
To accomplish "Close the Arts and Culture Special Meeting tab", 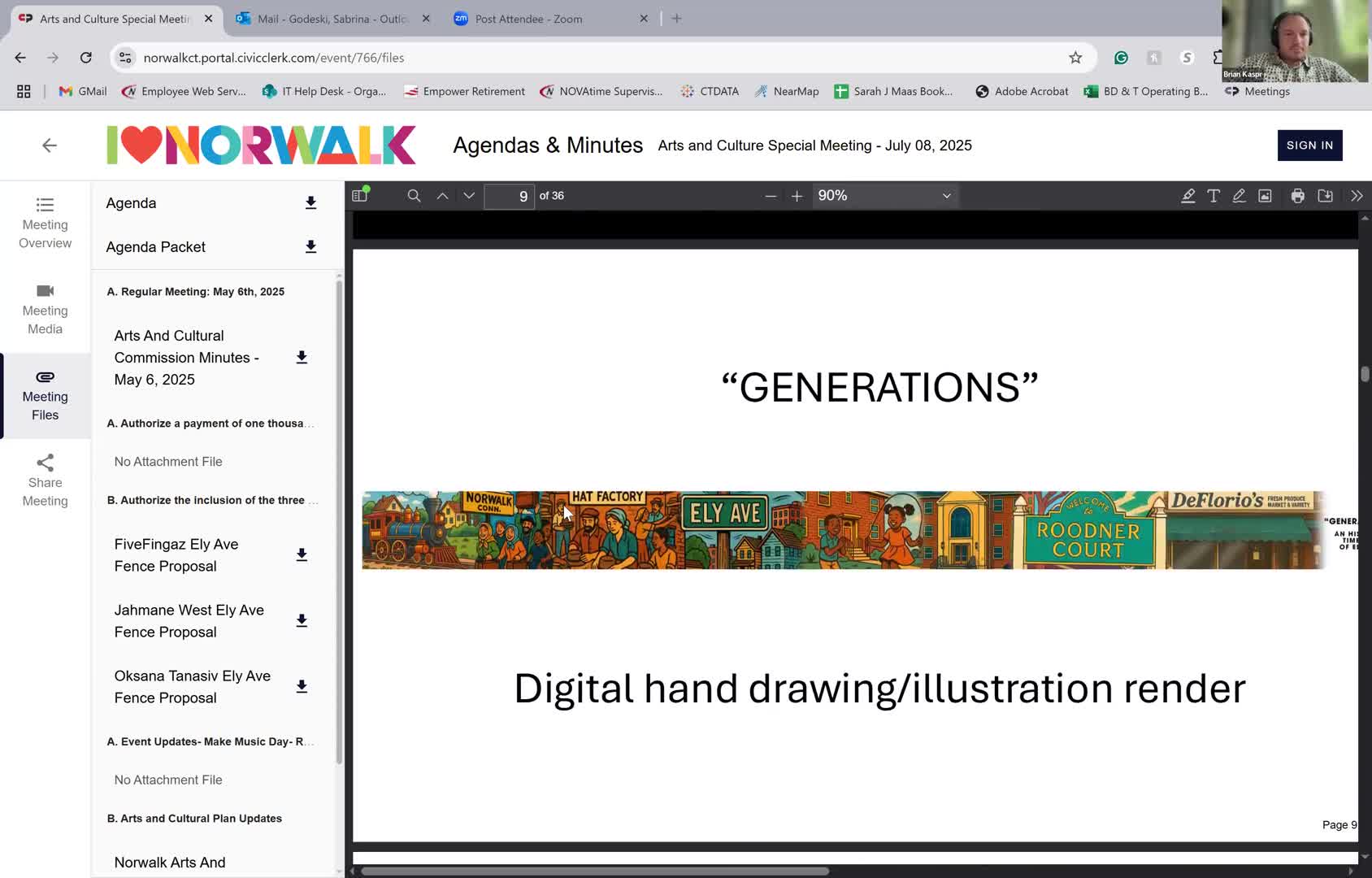I will click(208, 18).
